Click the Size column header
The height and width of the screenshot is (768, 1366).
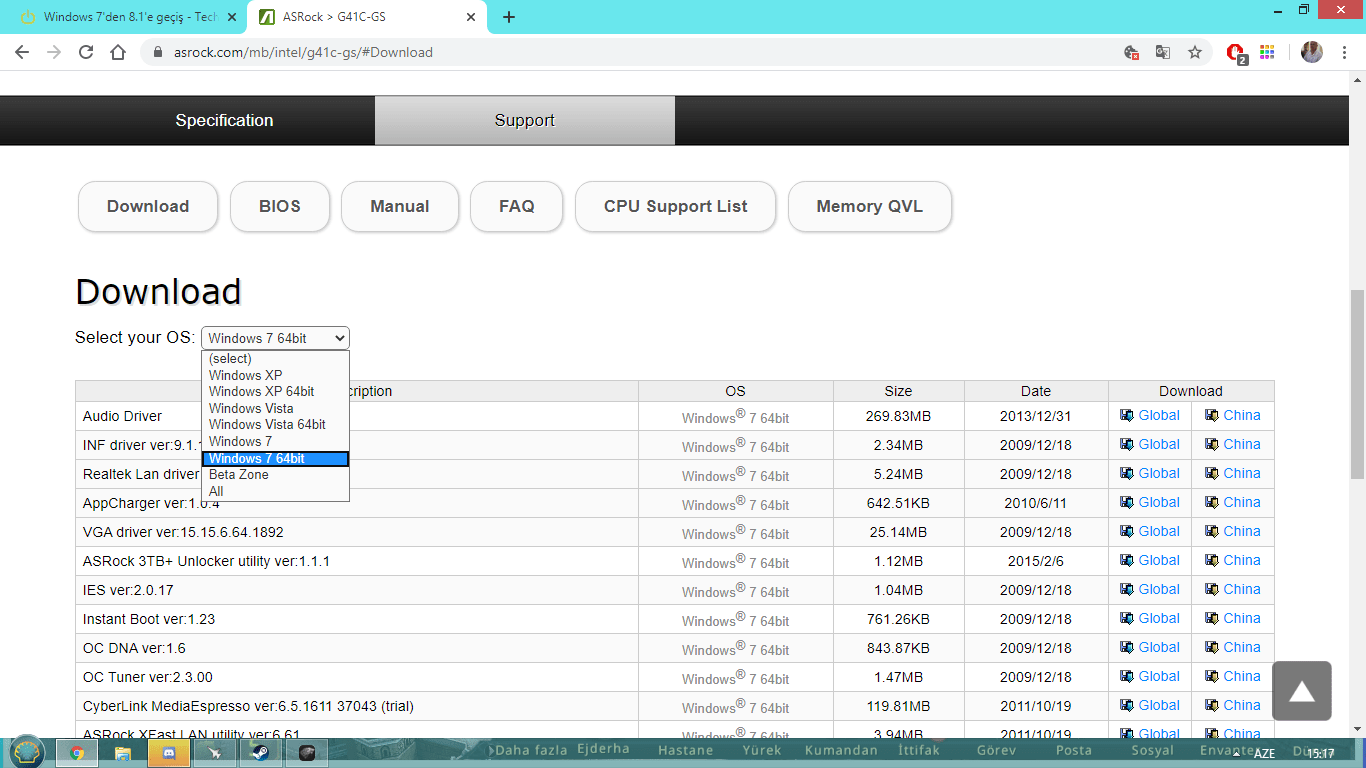click(898, 391)
